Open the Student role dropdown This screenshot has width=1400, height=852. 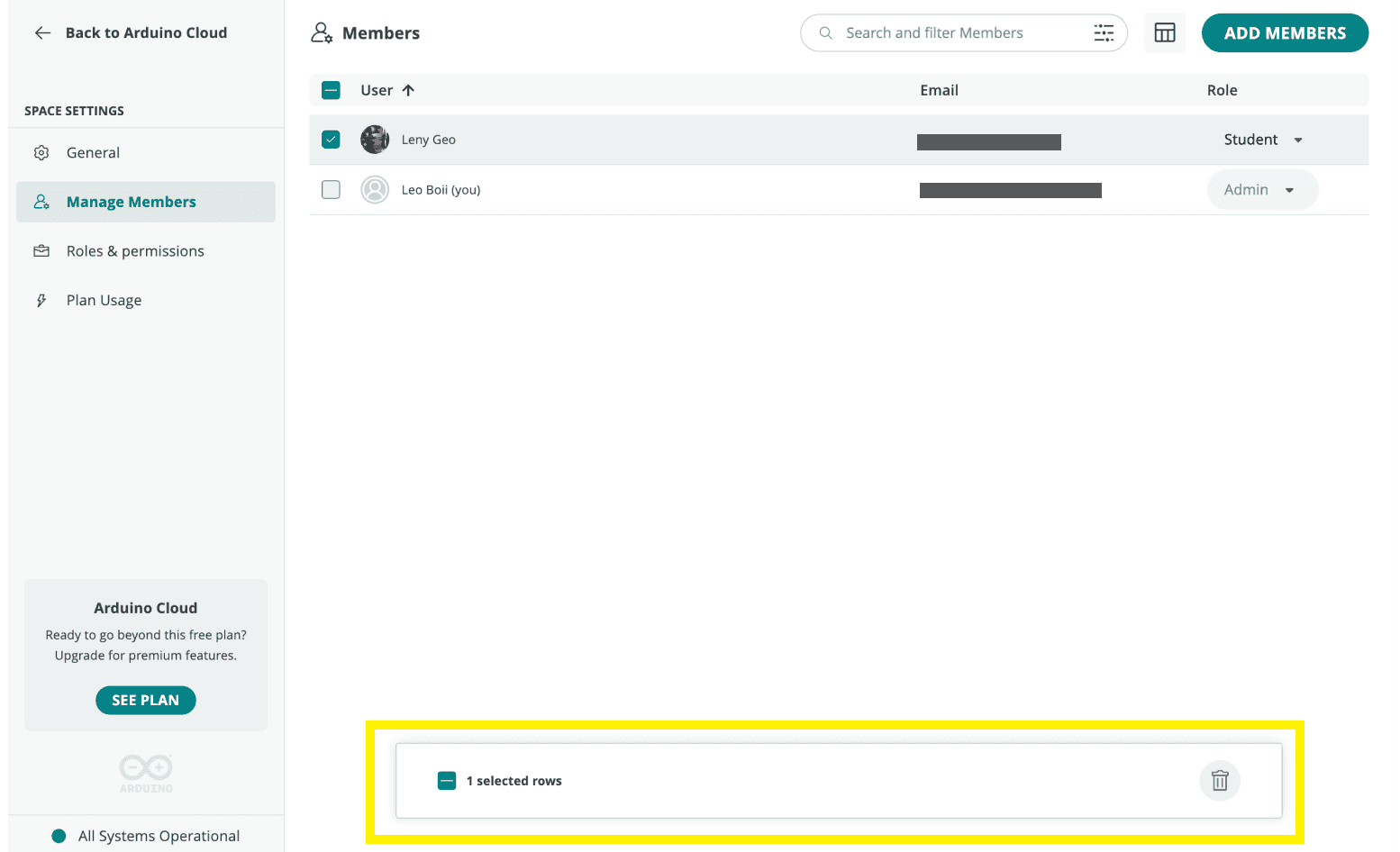click(x=1263, y=140)
